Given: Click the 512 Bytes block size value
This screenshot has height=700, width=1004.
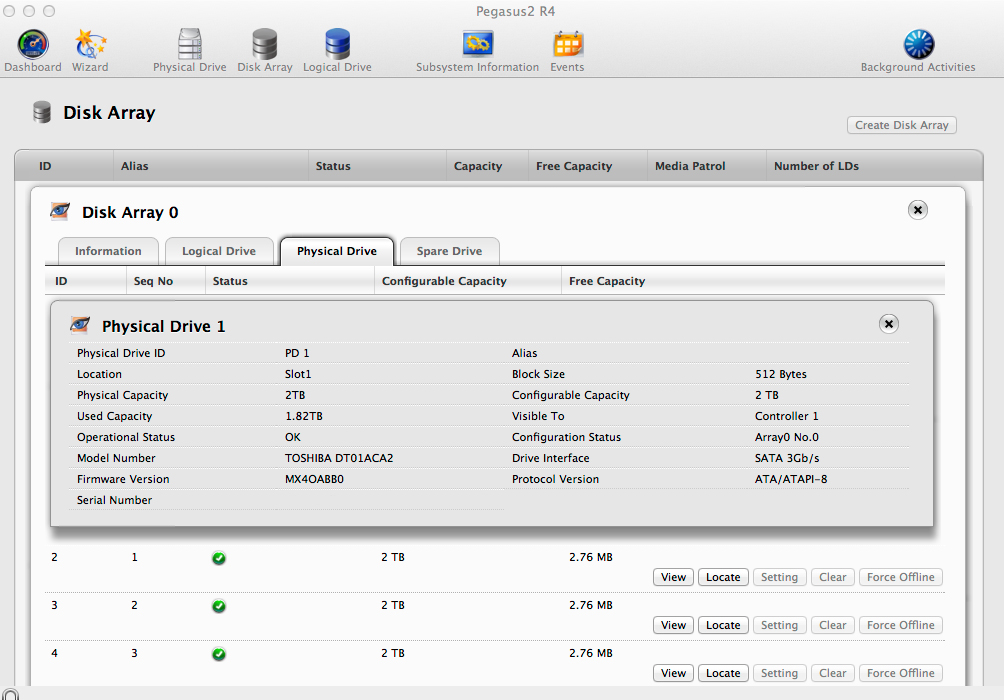Looking at the screenshot, I should tap(781, 374).
